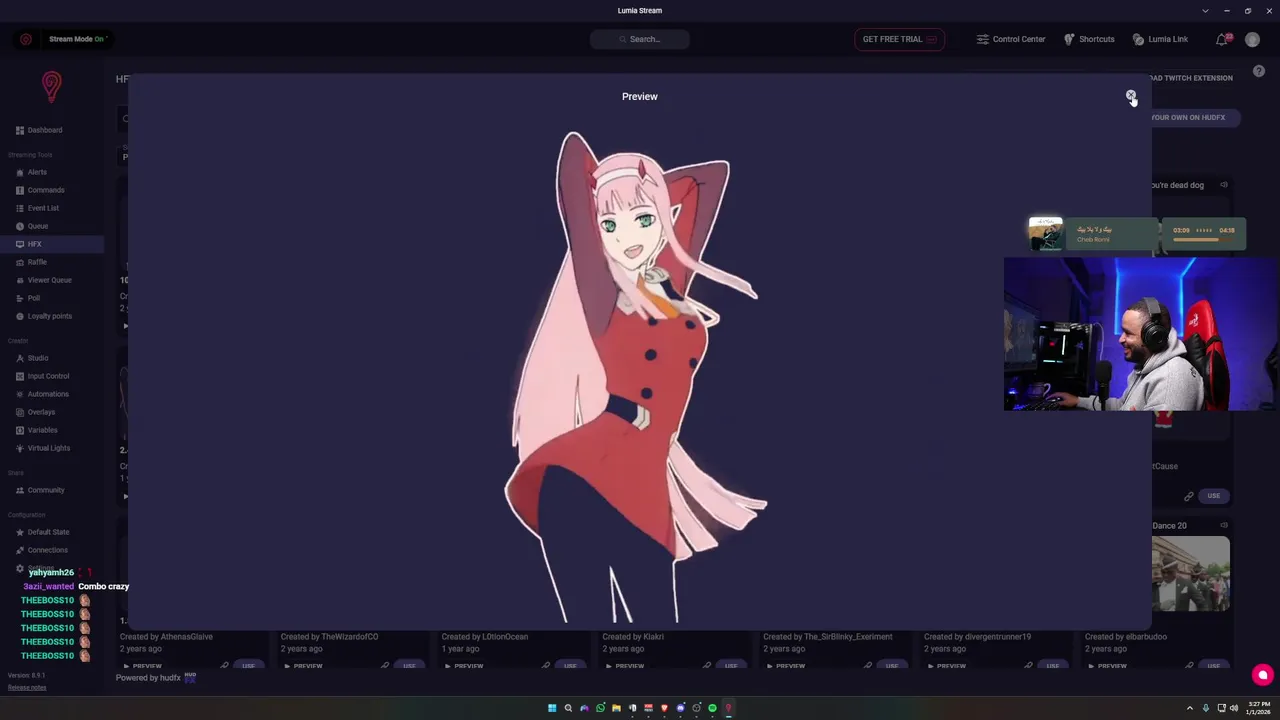1280x720 pixels.
Task: Click the Lumia Stream logo in sidebar
Action: tap(52, 86)
